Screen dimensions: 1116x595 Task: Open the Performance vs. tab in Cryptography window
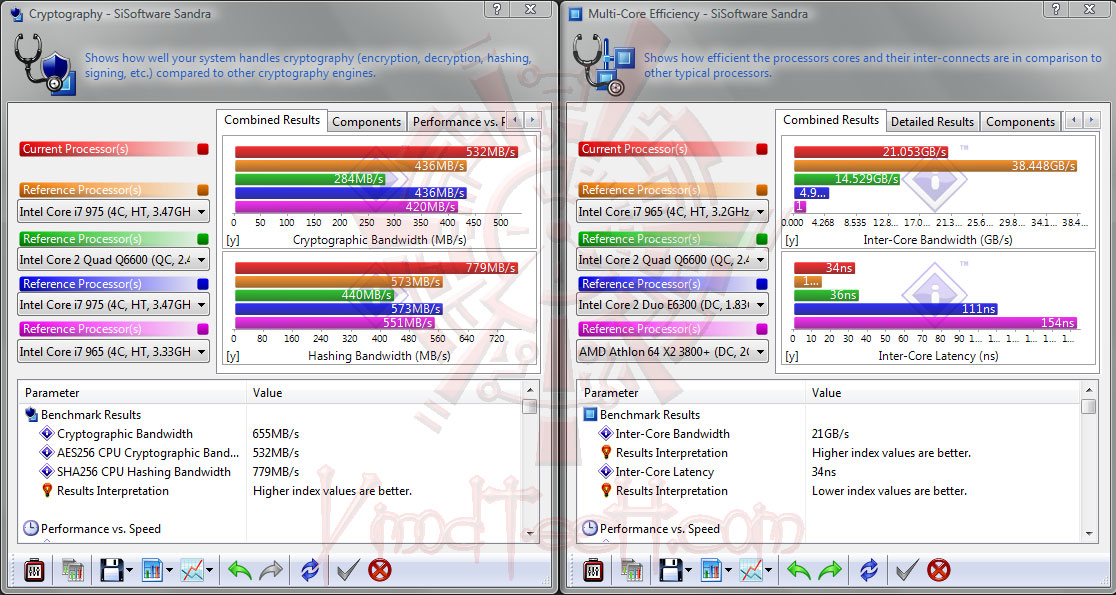click(x=456, y=122)
